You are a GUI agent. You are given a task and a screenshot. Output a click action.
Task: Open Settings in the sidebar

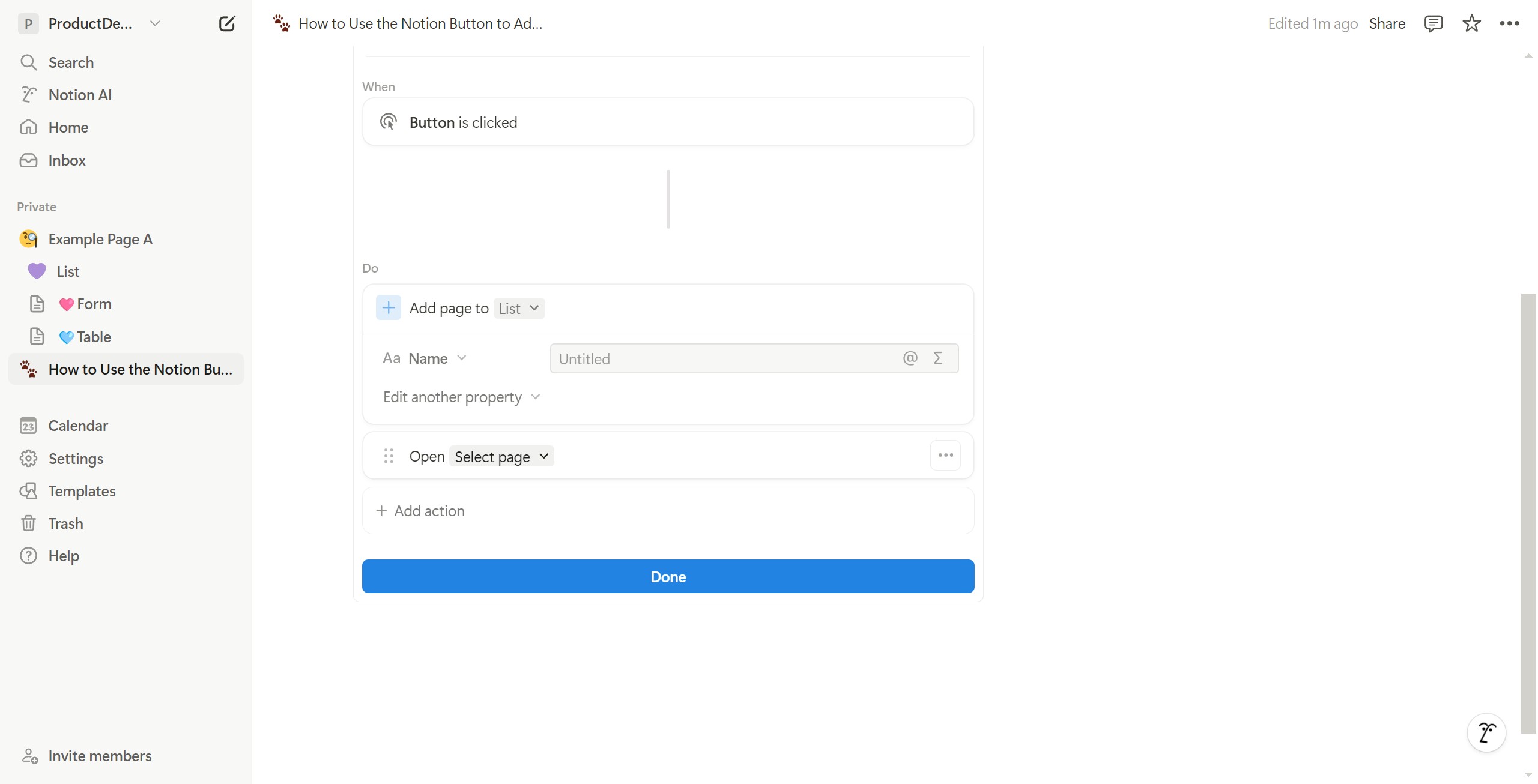126,459
